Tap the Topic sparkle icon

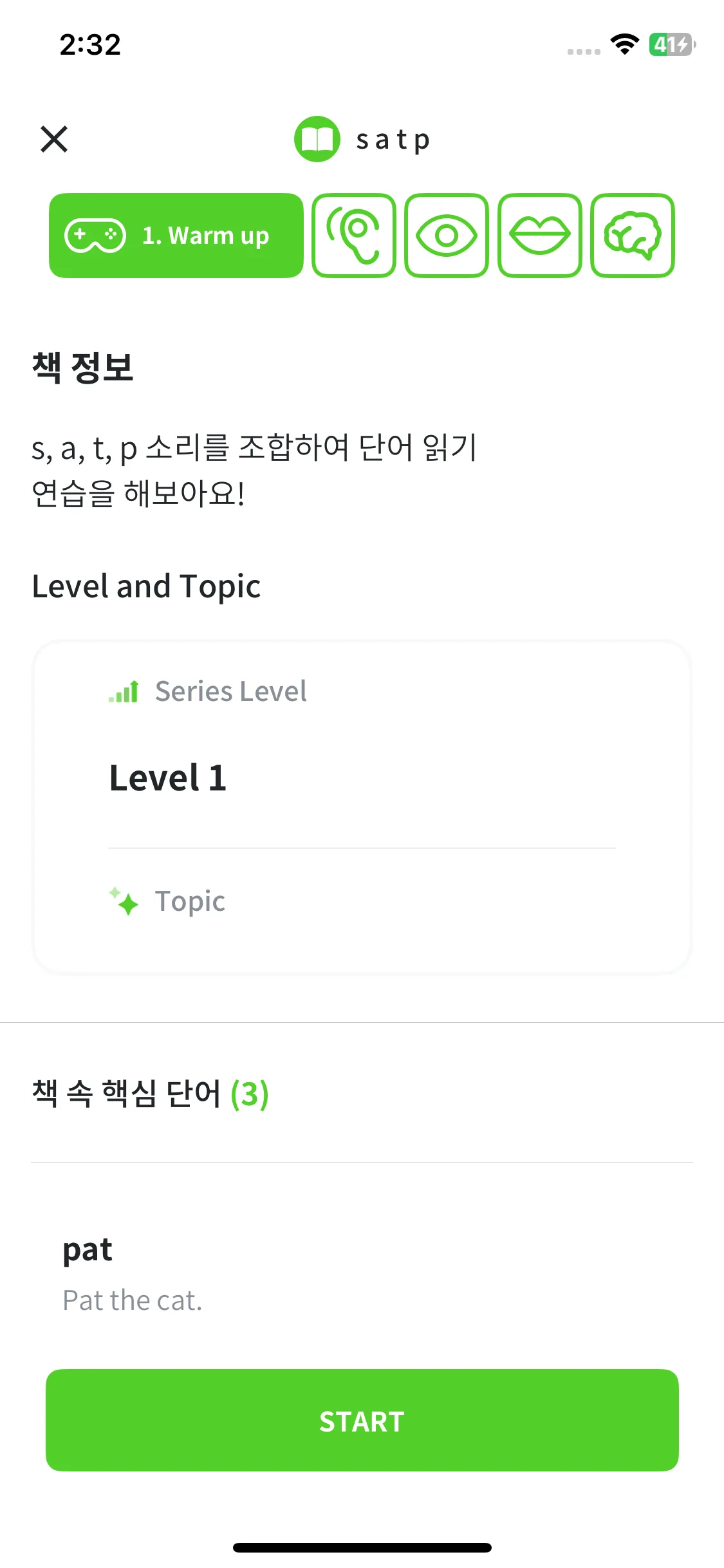124,901
